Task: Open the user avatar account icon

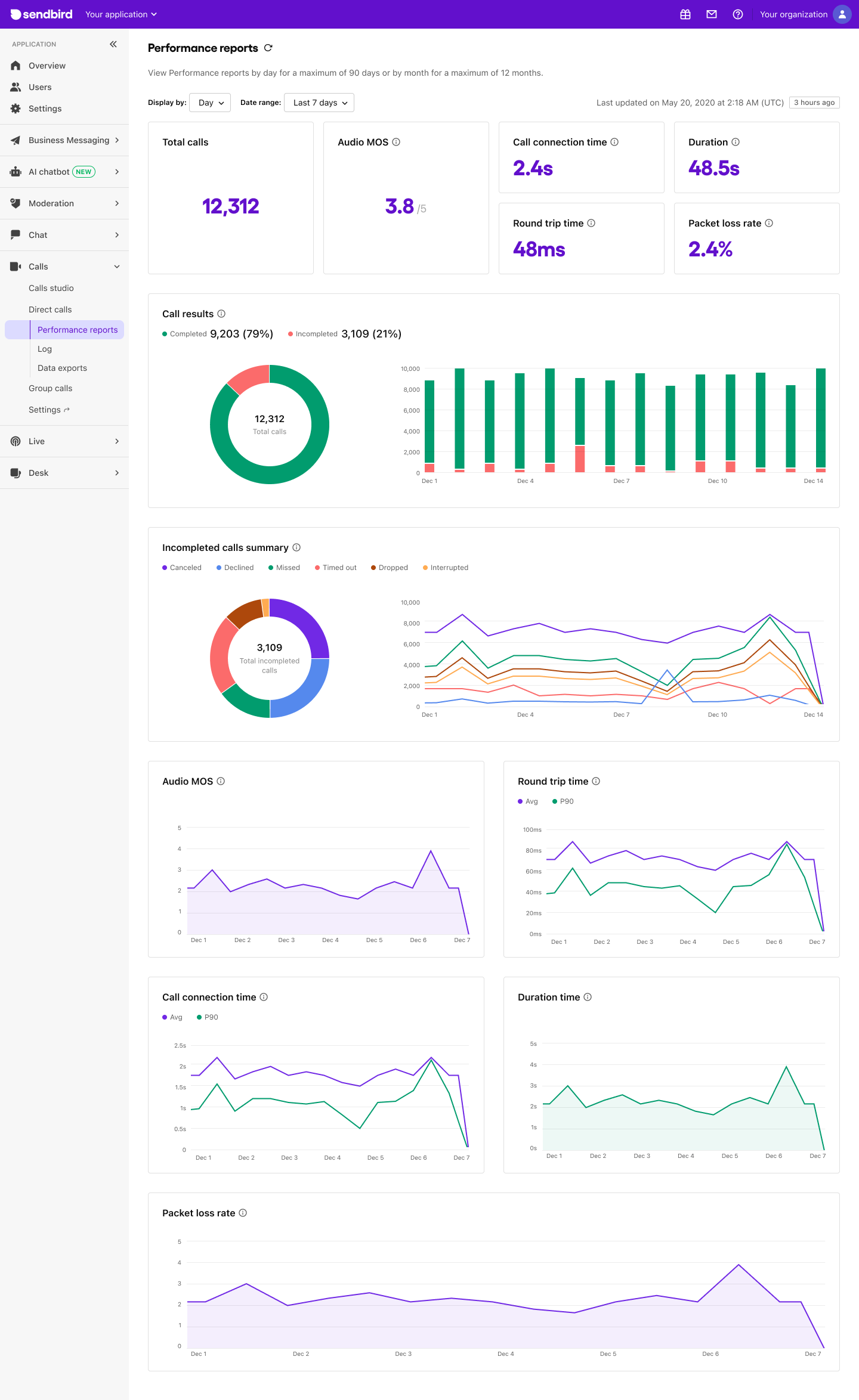Action: click(842, 14)
